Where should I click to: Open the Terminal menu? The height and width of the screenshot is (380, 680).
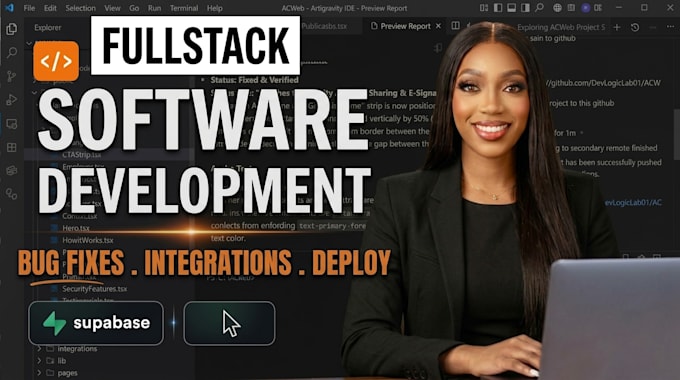click(184, 8)
